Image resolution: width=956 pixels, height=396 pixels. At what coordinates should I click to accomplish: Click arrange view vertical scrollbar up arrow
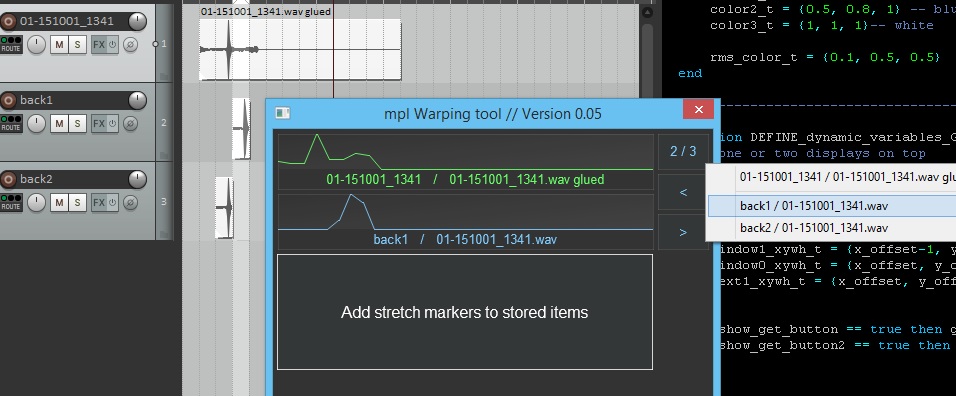[647, 12]
